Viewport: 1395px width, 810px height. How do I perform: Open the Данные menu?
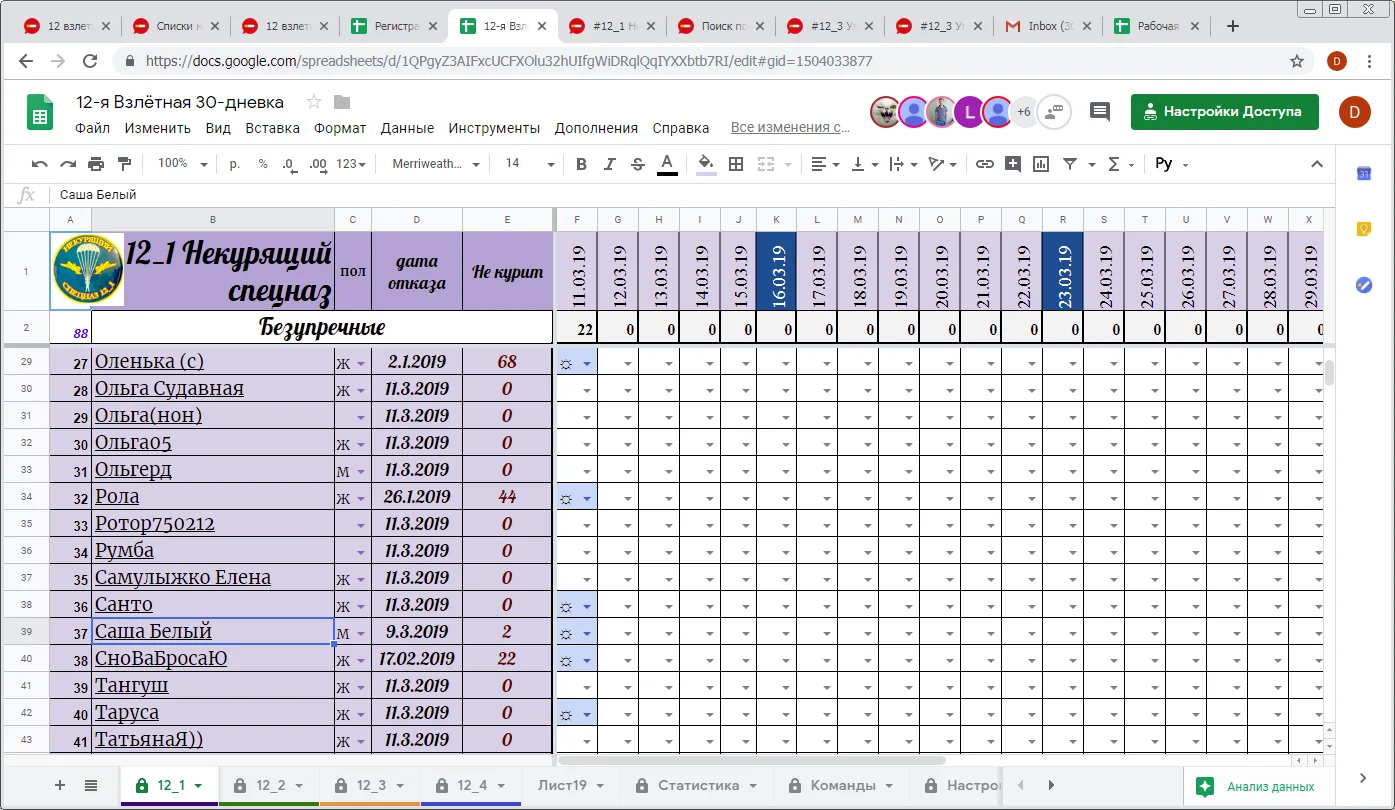tap(407, 128)
